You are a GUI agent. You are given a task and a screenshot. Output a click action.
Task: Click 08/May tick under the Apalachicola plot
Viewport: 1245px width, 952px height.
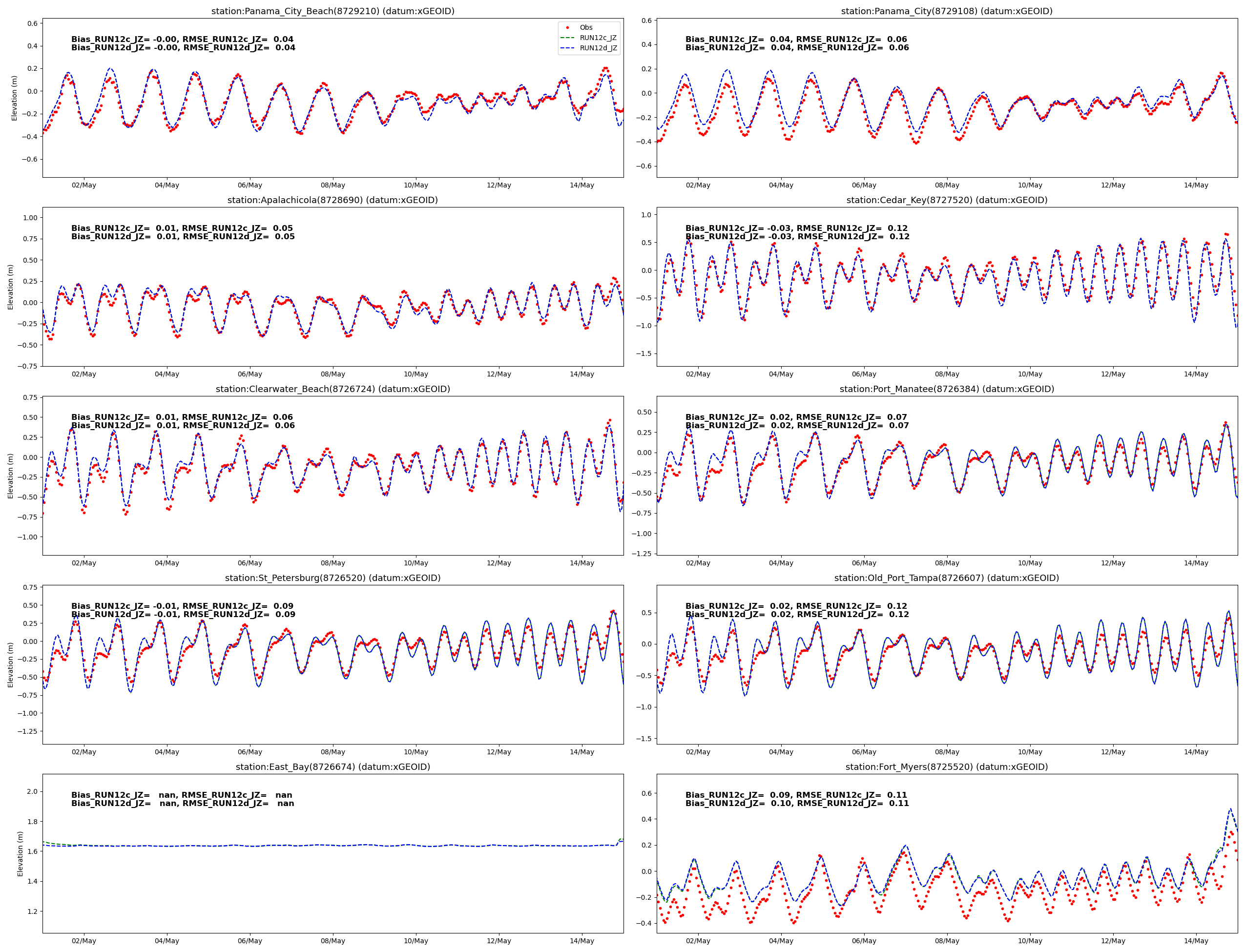tap(332, 374)
